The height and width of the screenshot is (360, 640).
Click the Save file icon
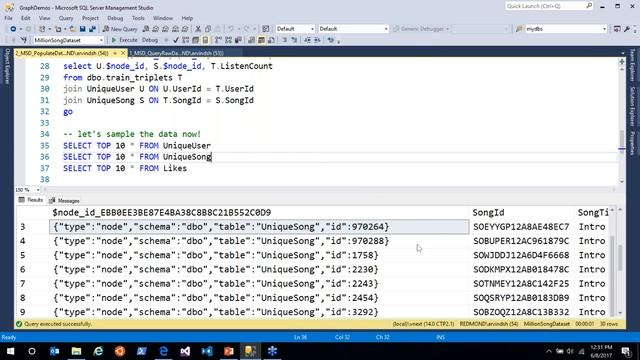pos(83,29)
